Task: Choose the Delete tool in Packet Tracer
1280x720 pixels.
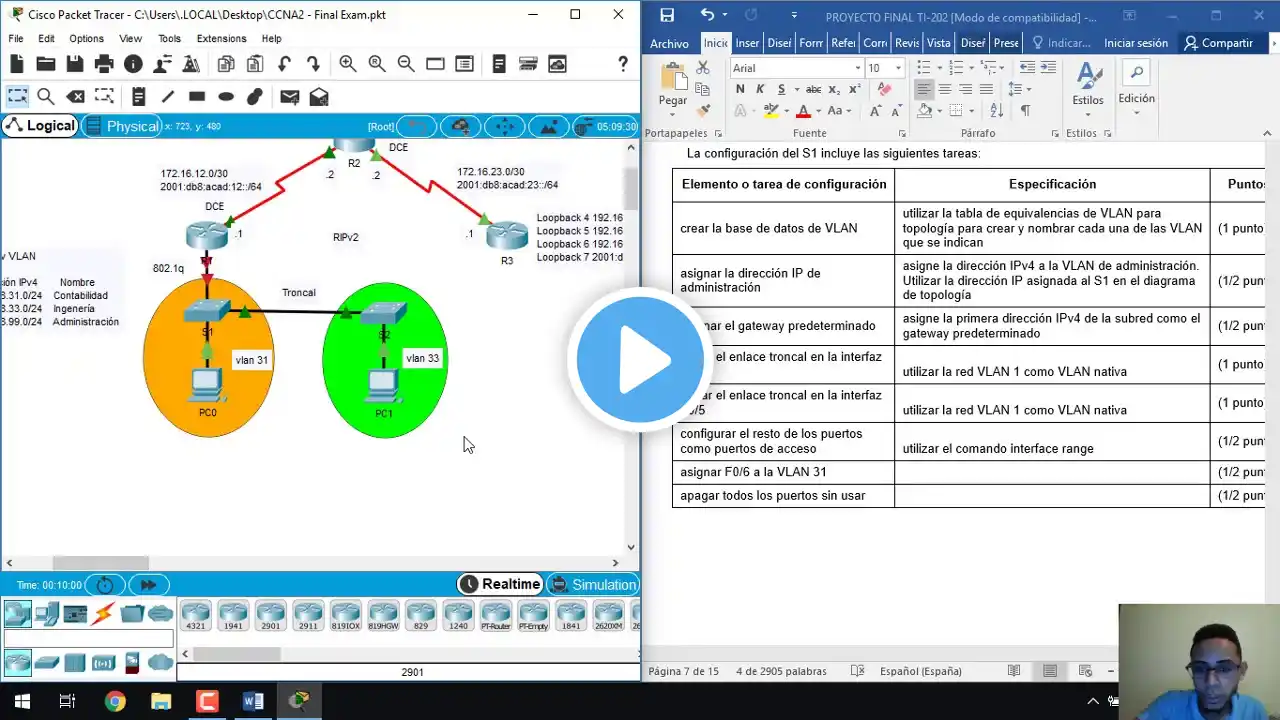Action: coord(75,97)
